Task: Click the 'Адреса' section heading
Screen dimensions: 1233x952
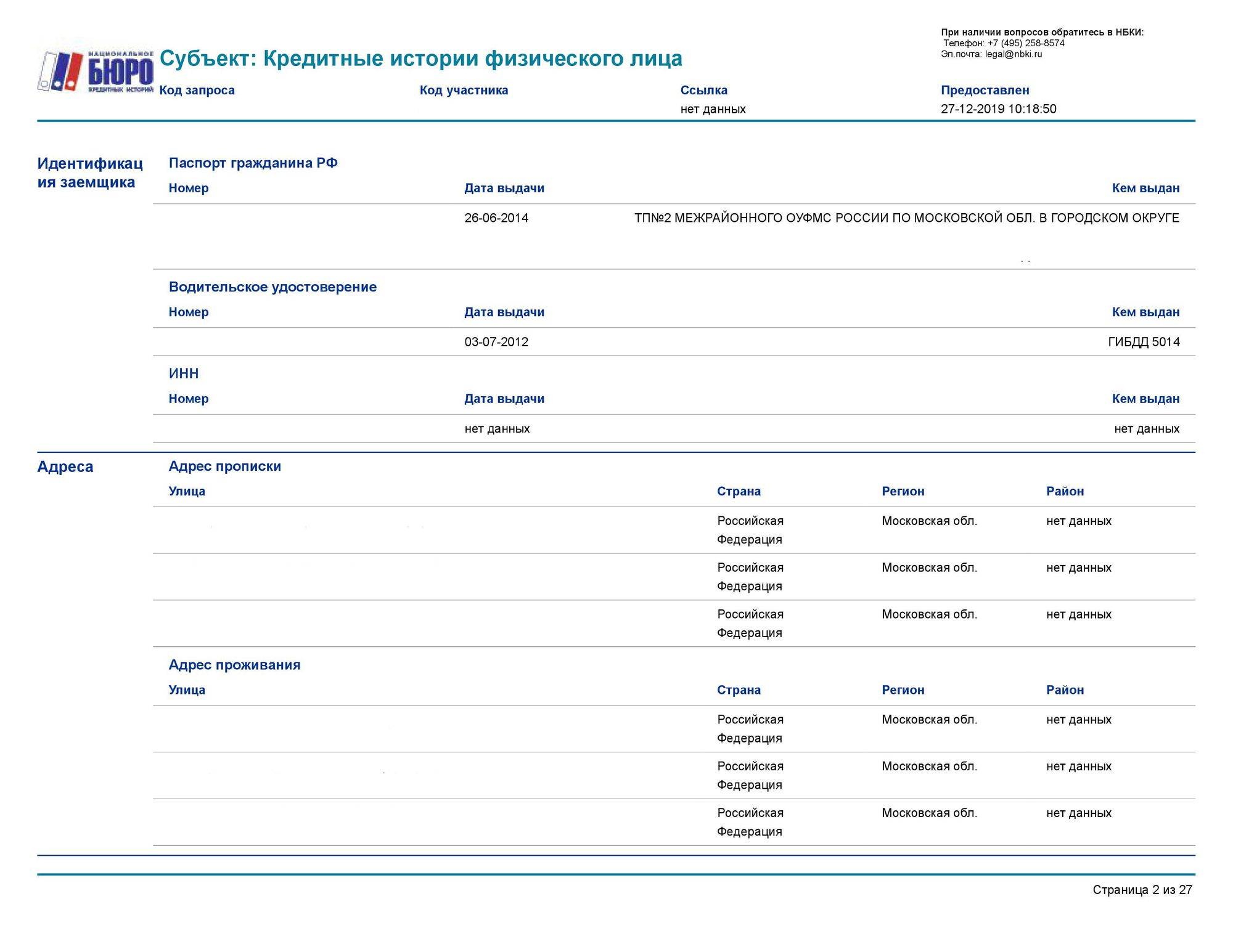Action: click(x=65, y=467)
